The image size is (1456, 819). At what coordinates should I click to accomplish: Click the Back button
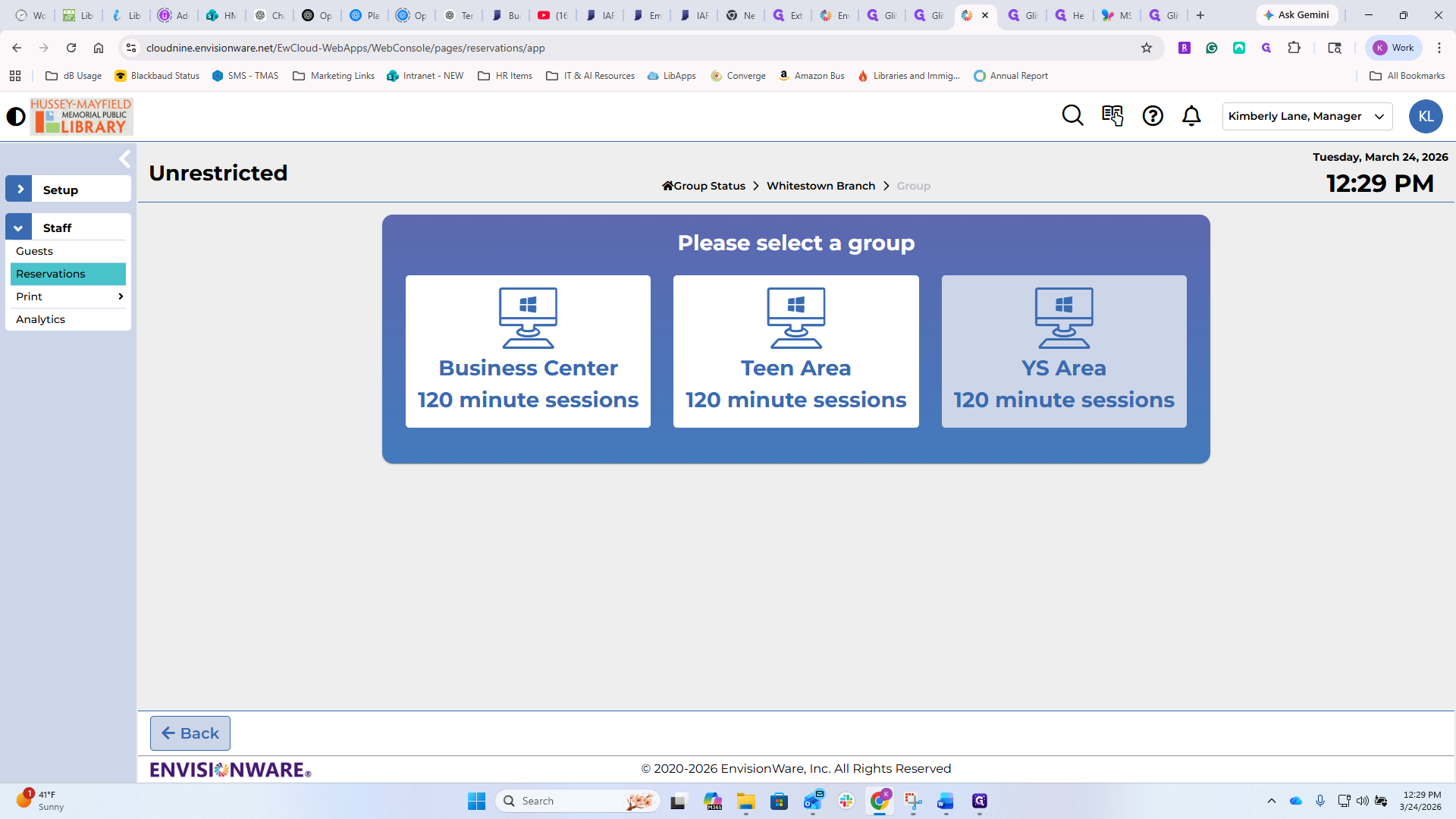coord(190,733)
